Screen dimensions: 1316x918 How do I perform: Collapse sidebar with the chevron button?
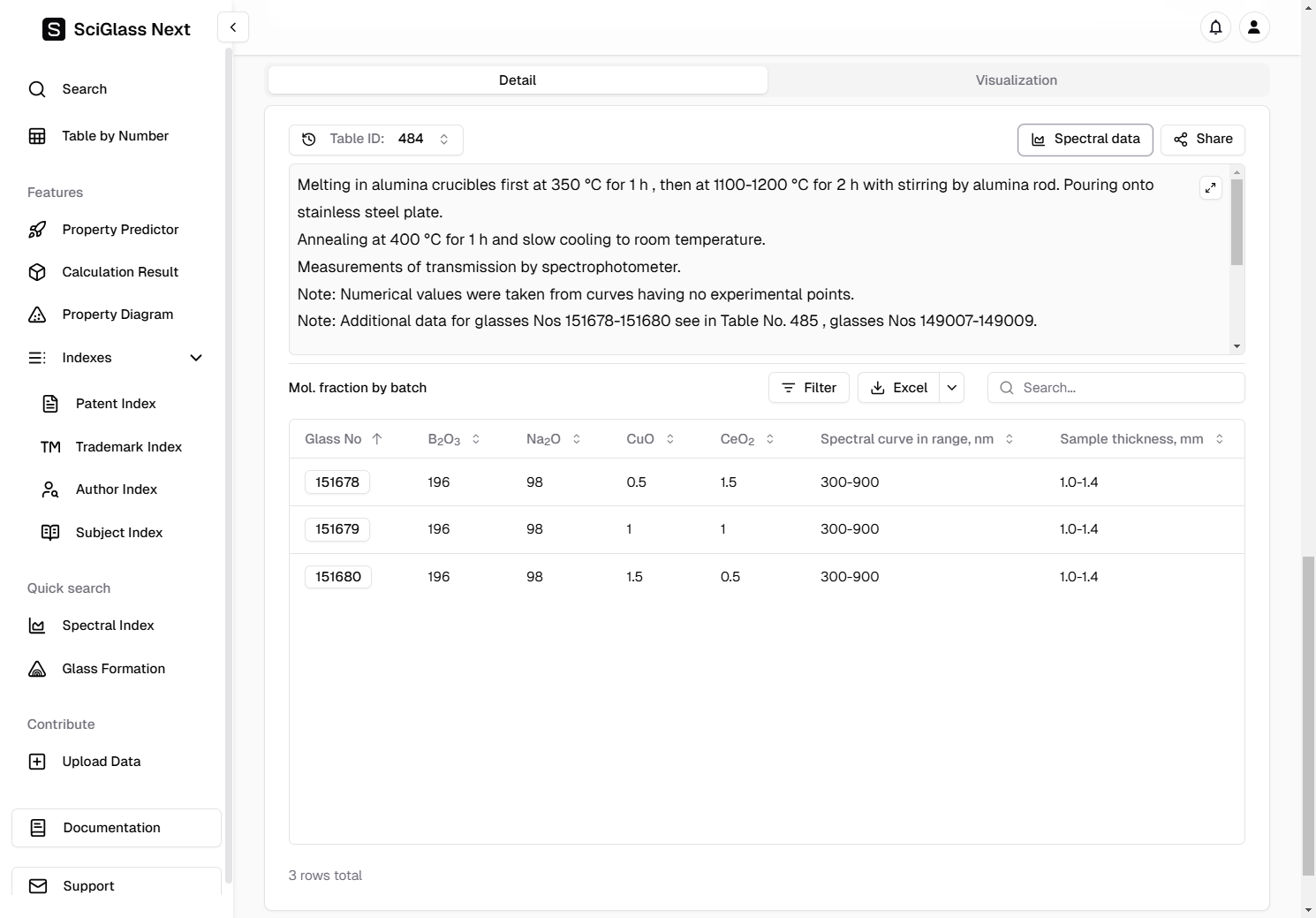pos(233,27)
